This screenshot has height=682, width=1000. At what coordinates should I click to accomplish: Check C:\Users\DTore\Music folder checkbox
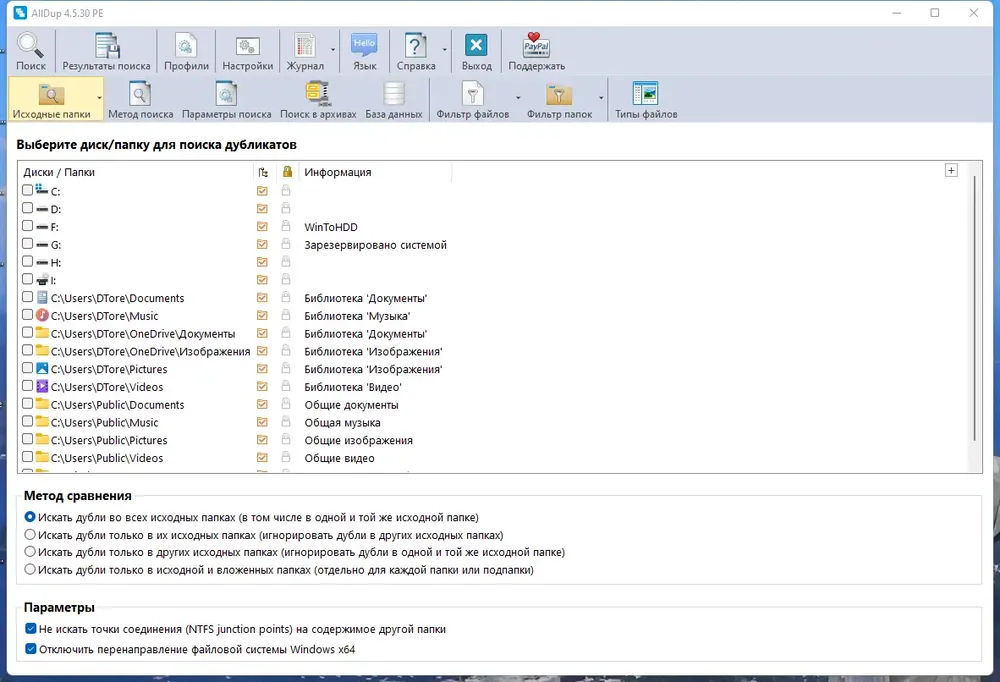pyautogui.click(x=27, y=315)
